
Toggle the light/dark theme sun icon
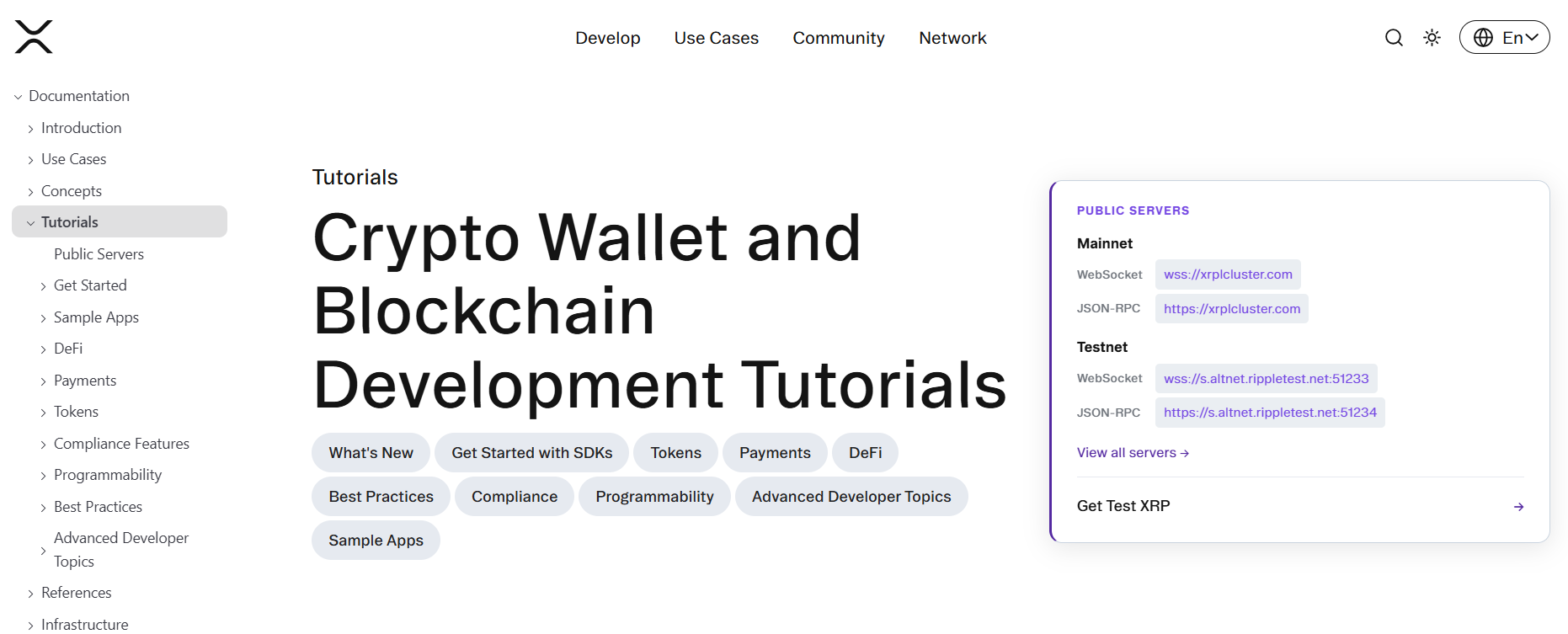tap(1432, 38)
